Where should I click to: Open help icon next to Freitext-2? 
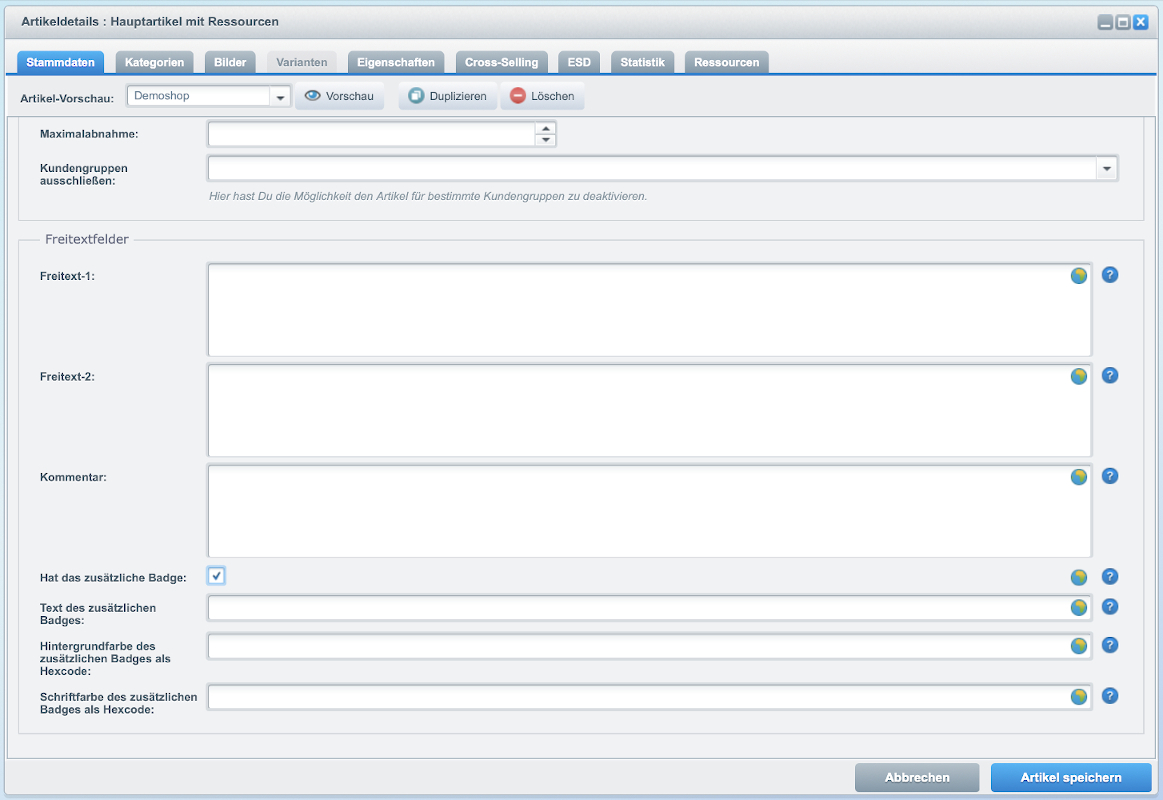pyautogui.click(x=1109, y=376)
